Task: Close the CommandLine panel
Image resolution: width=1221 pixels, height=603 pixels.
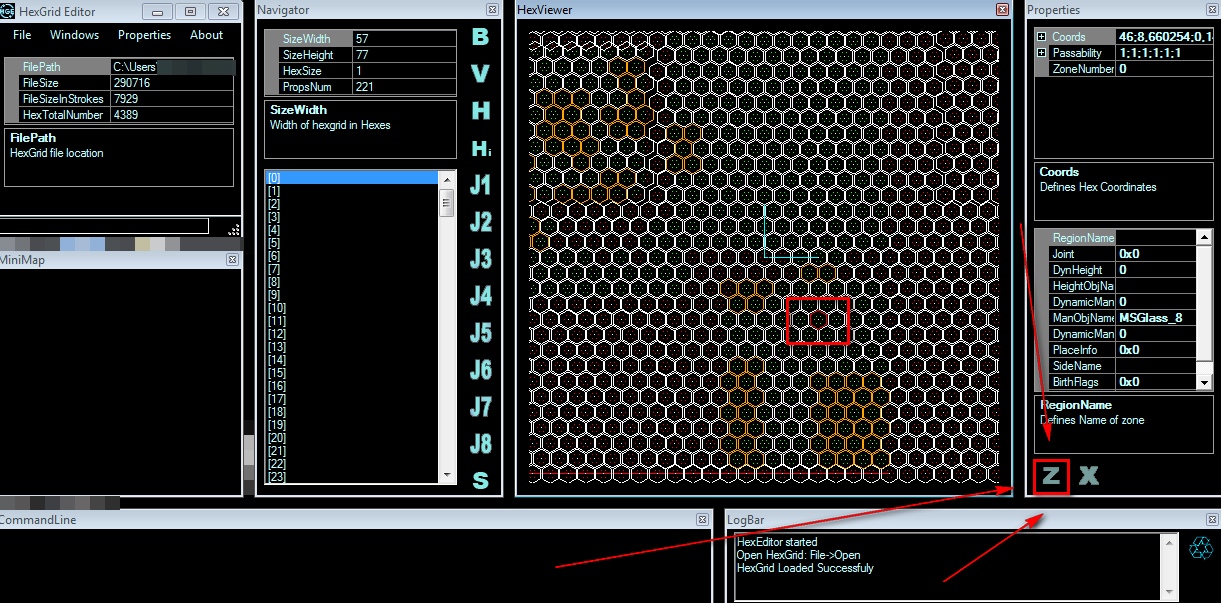Action: pos(704,520)
